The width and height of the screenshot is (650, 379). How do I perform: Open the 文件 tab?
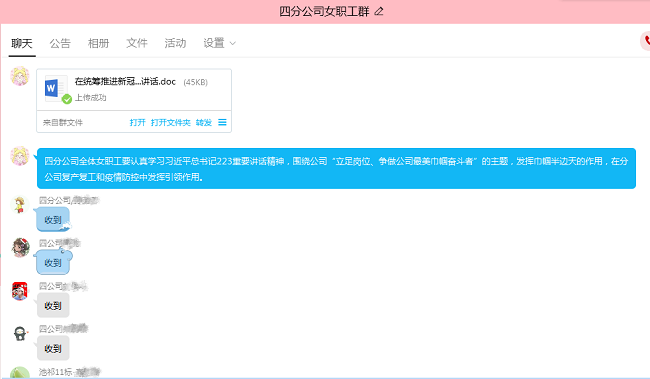[137, 43]
